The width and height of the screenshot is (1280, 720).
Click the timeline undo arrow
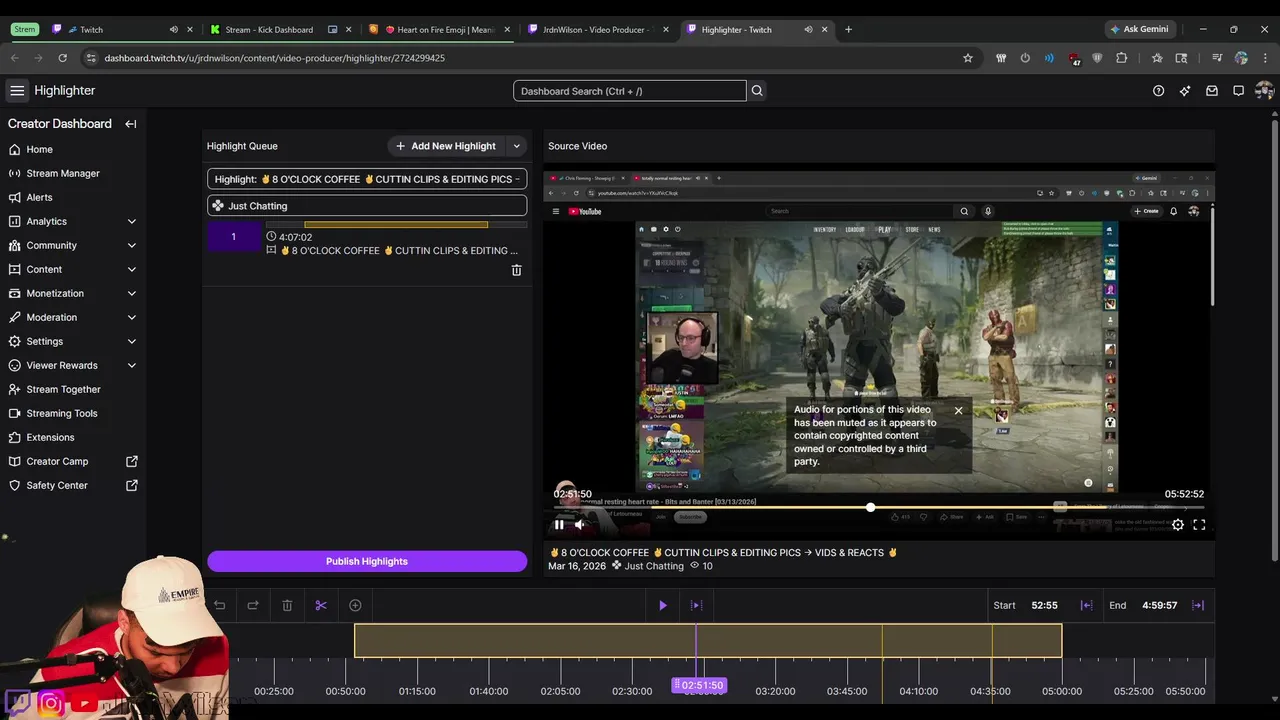[220, 605]
